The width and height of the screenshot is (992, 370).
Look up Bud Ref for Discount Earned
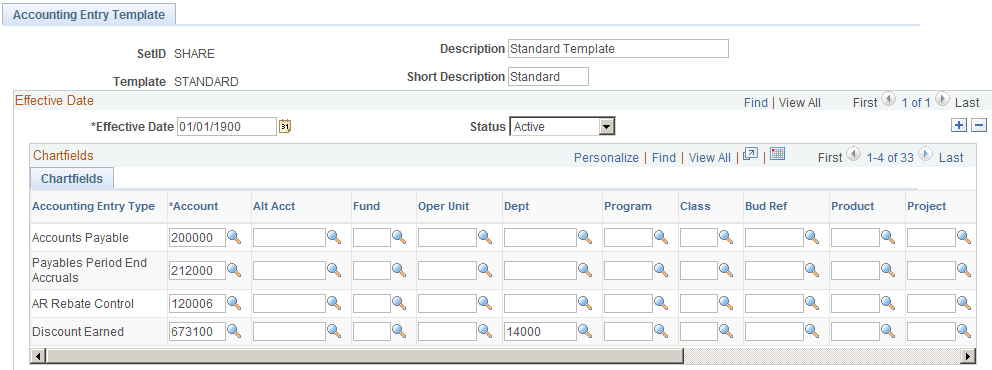pos(812,331)
